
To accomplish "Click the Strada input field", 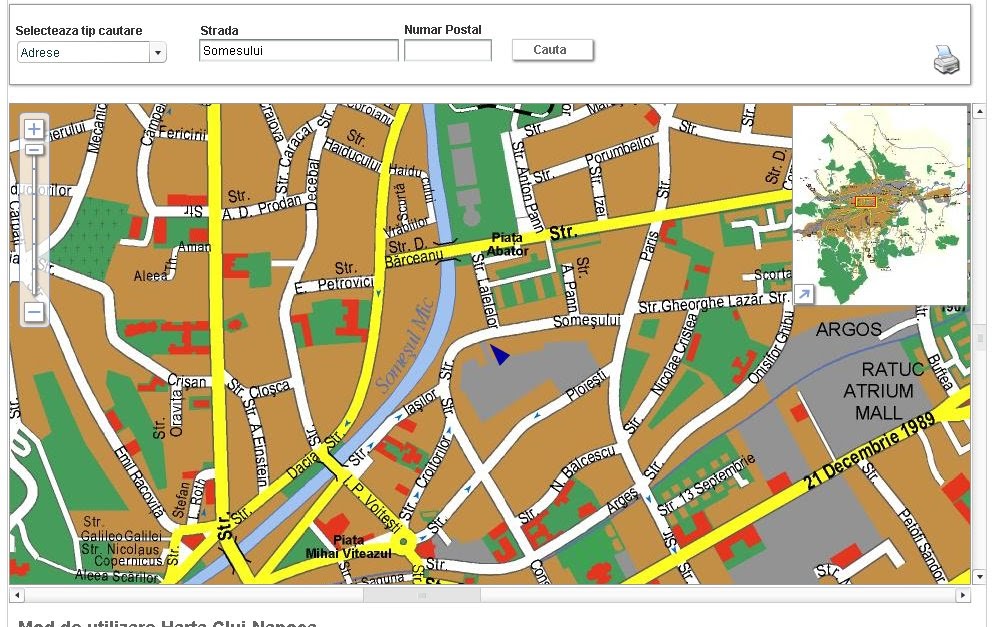I will click(x=299, y=51).
